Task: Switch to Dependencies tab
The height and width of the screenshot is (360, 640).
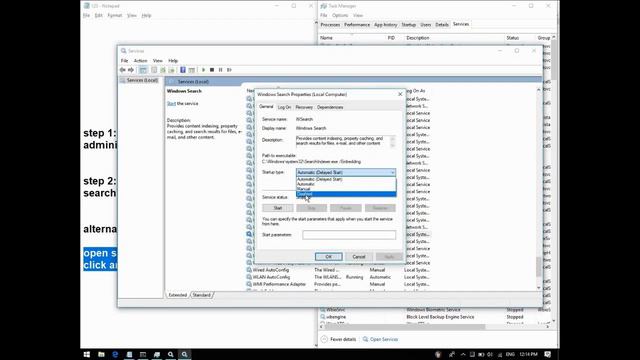Action: (330, 107)
